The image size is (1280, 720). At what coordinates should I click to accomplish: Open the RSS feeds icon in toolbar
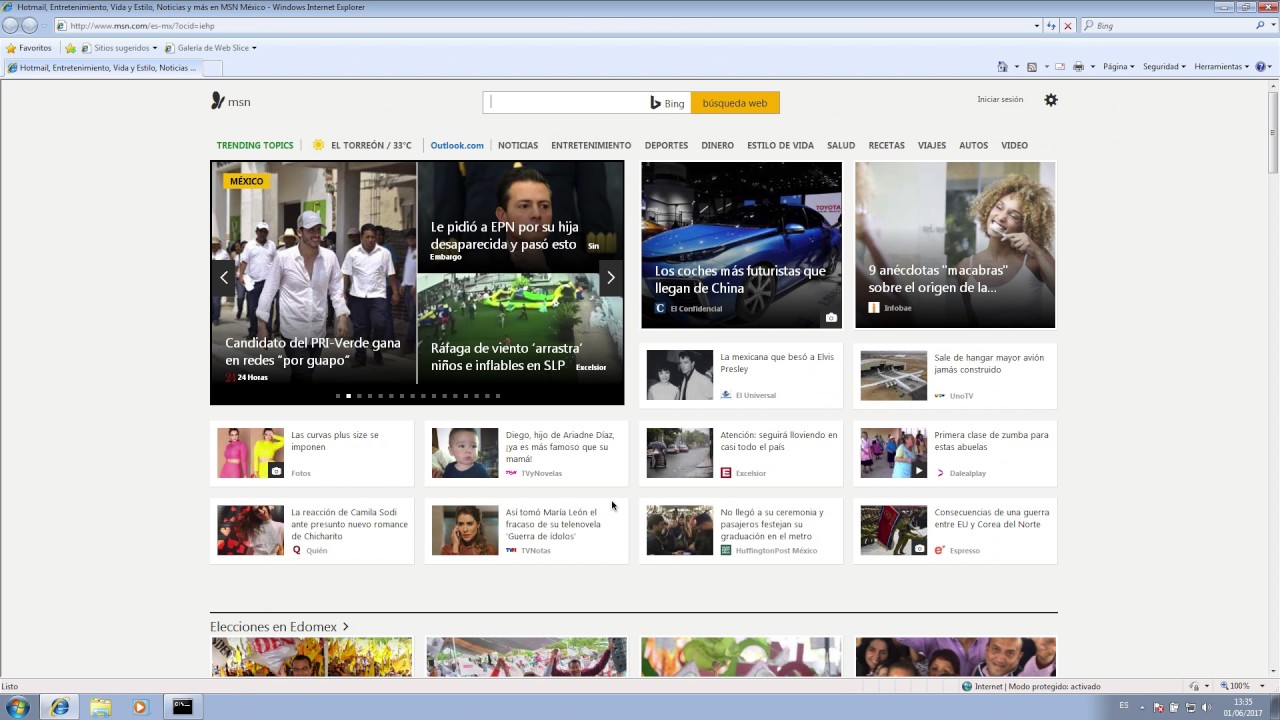(1032, 67)
